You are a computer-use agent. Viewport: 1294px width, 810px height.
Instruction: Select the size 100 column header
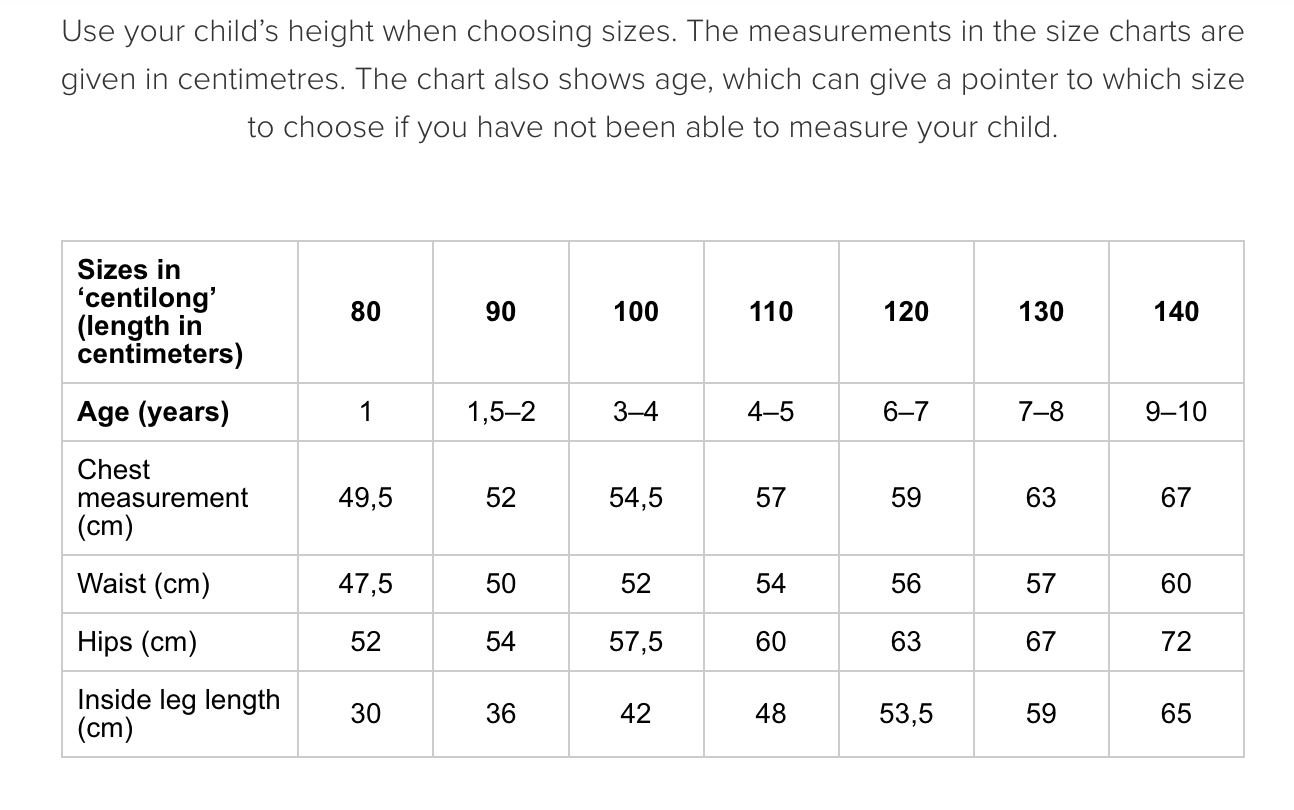click(635, 312)
